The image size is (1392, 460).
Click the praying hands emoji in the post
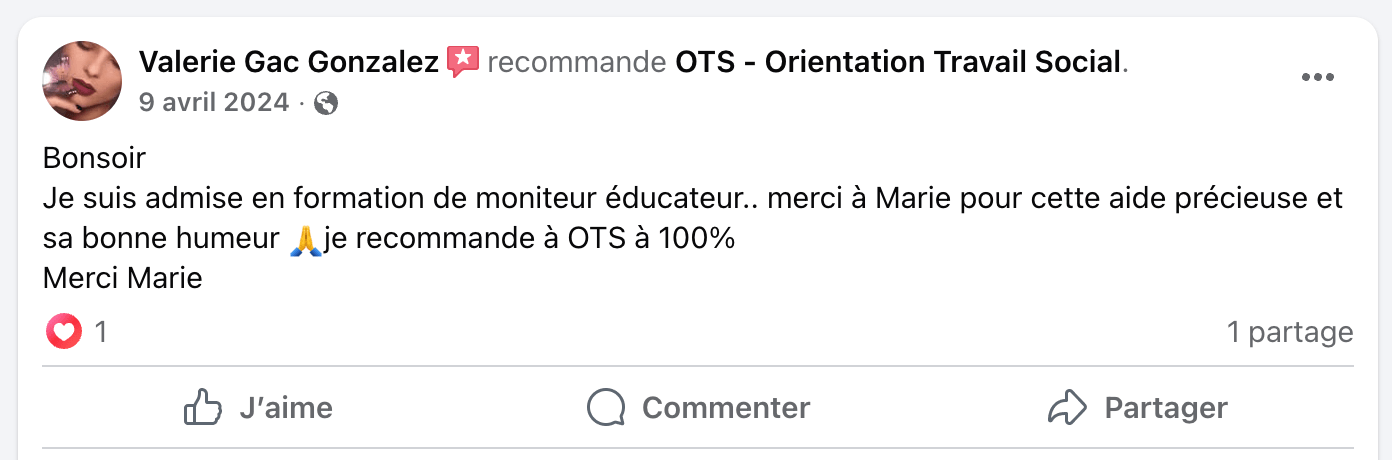point(305,240)
